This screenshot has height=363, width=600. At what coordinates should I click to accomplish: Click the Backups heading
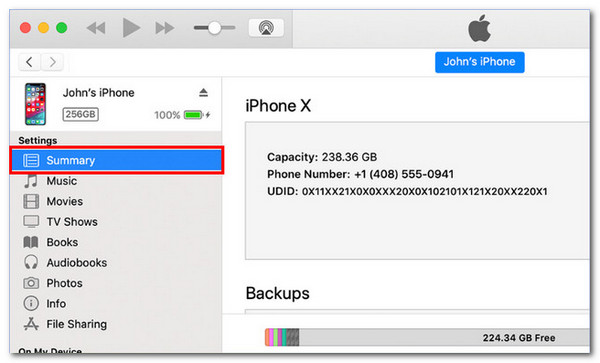(x=278, y=294)
